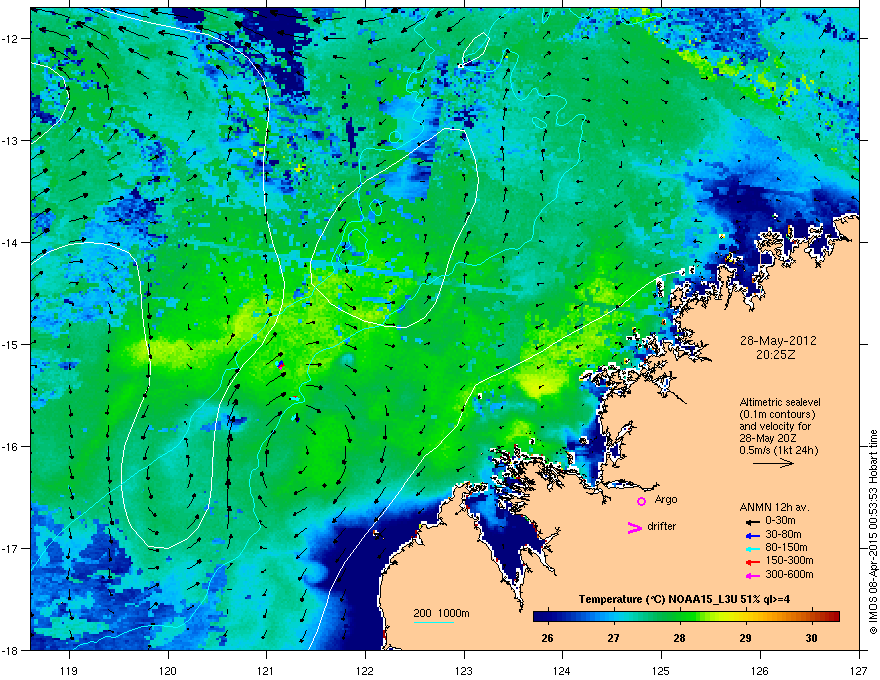The height and width of the screenshot is (680, 880).
Task: Click the Temperature NOAA15_L3U colorbar title
Action: tap(684, 599)
